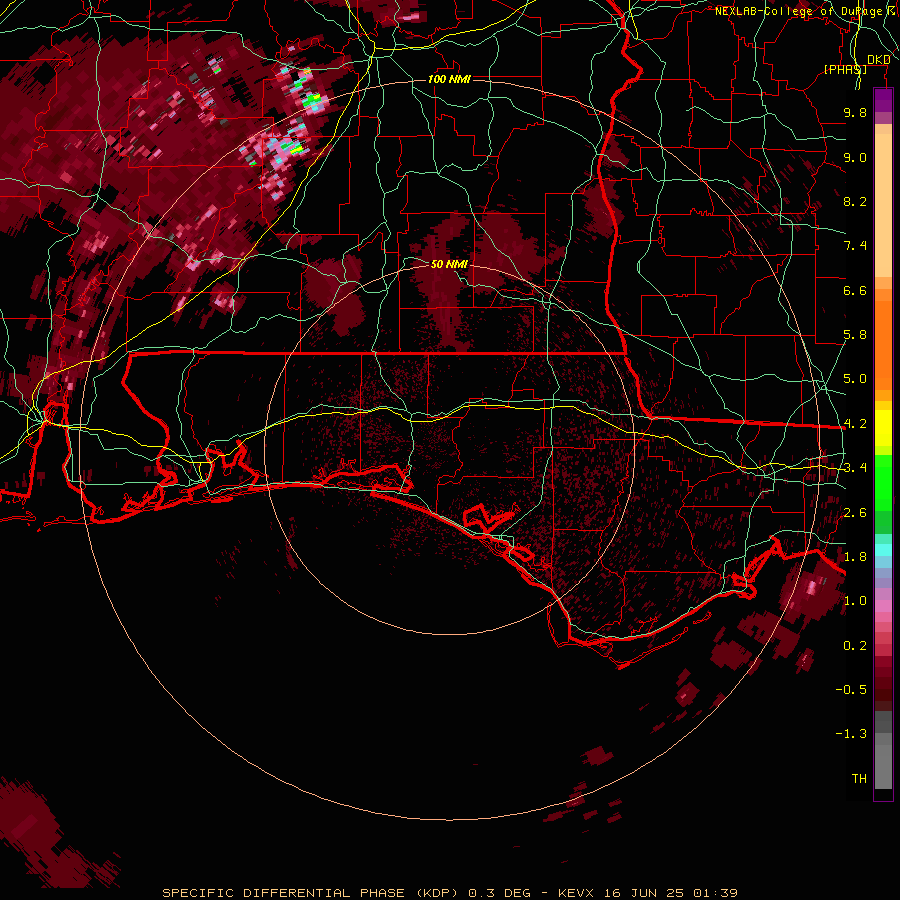Pick the dark maroon segment of the color bar
900x900 pixels.
883,683
